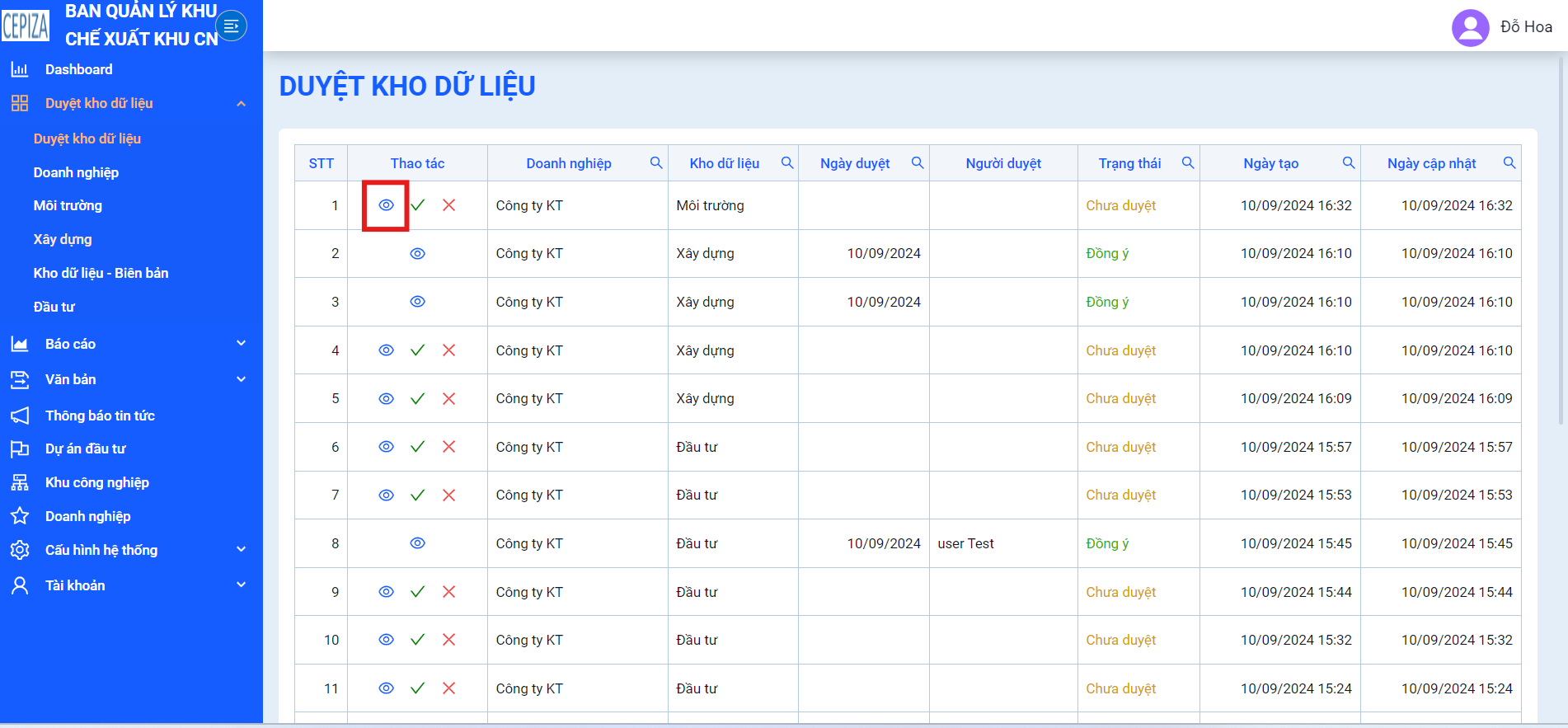View row 6 details with eye icon
Image resolution: width=1568 pixels, height=728 pixels.
click(387, 447)
